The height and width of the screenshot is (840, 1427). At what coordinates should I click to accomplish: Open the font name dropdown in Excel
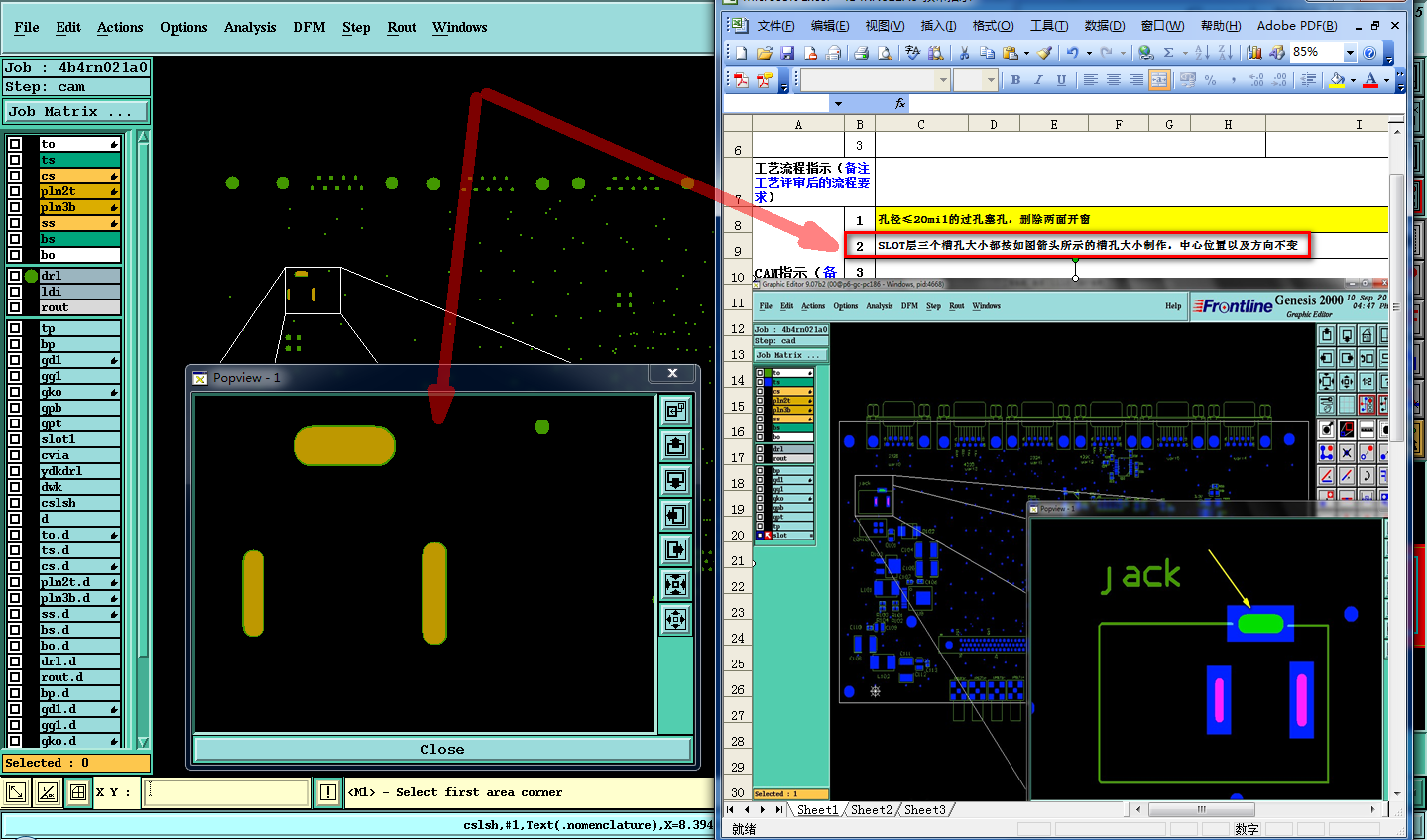coord(943,80)
